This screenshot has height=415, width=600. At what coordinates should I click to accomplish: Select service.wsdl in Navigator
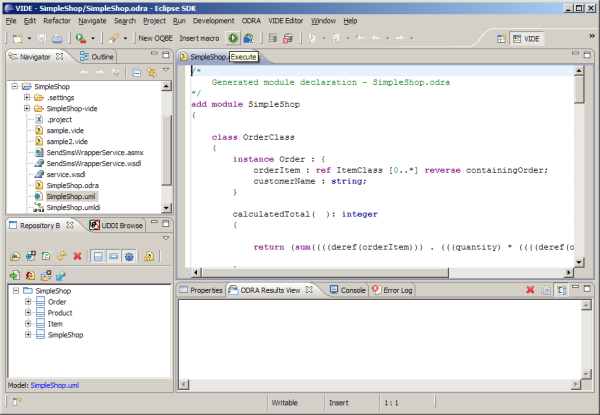[x=66, y=174]
